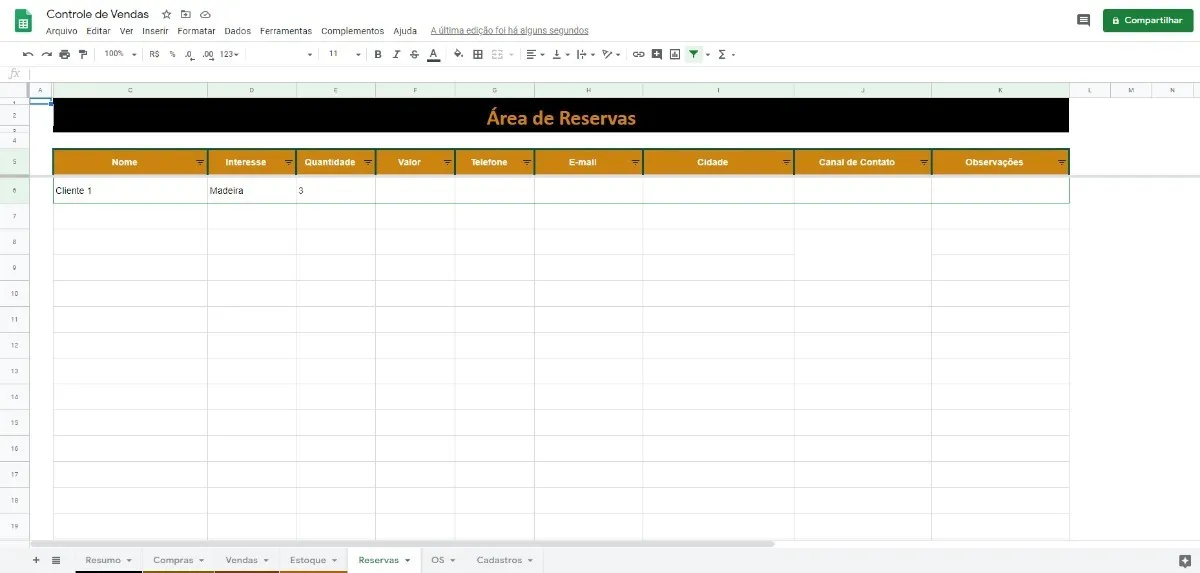Screen dimensions: 1200x573
Task: Open the fill color paint bucket
Action: click(458, 54)
